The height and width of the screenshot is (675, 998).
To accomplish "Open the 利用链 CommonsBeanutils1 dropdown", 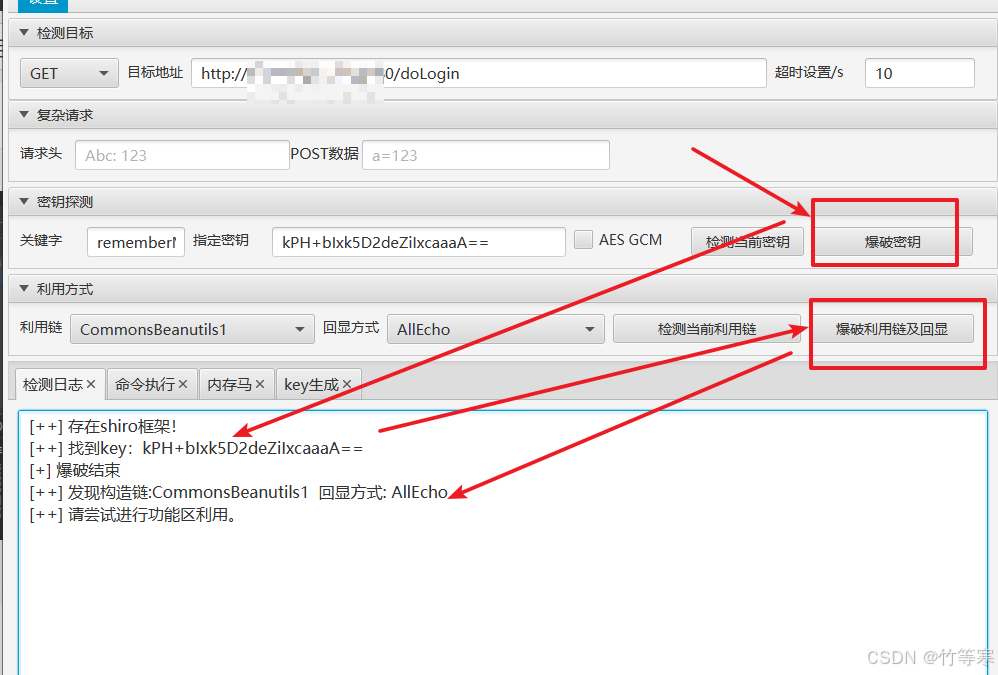I will click(x=191, y=328).
